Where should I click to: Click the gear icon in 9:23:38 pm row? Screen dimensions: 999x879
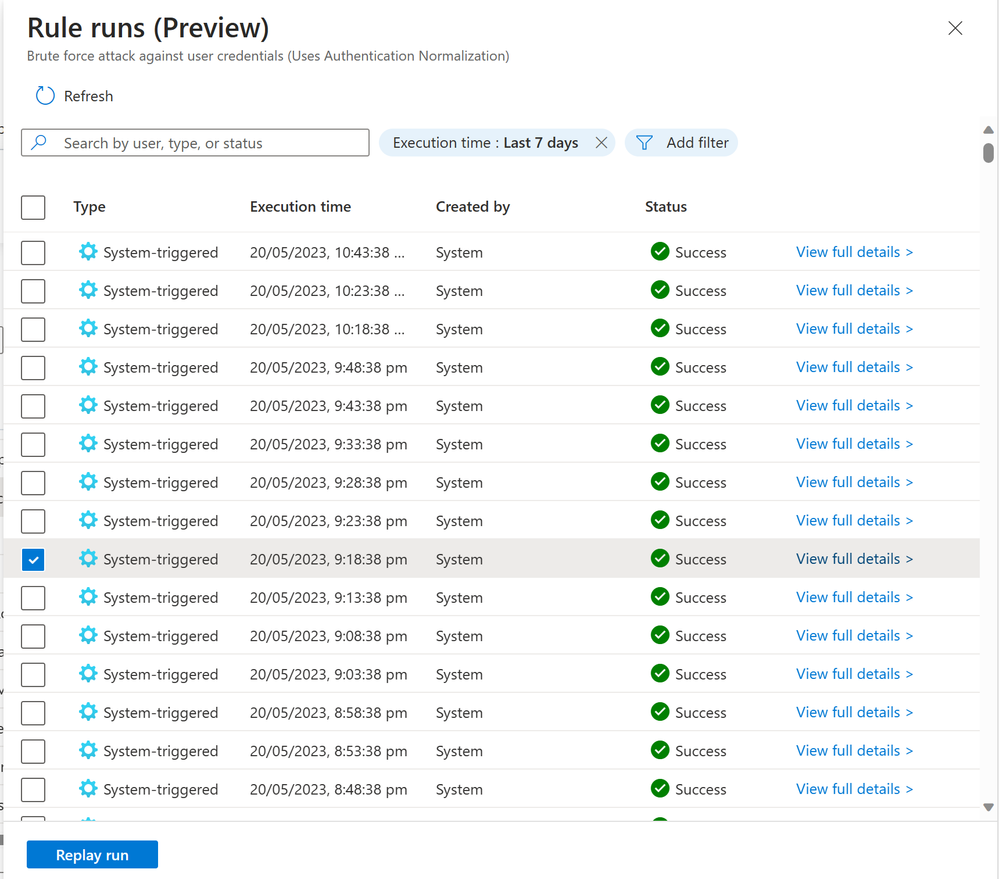(88, 520)
